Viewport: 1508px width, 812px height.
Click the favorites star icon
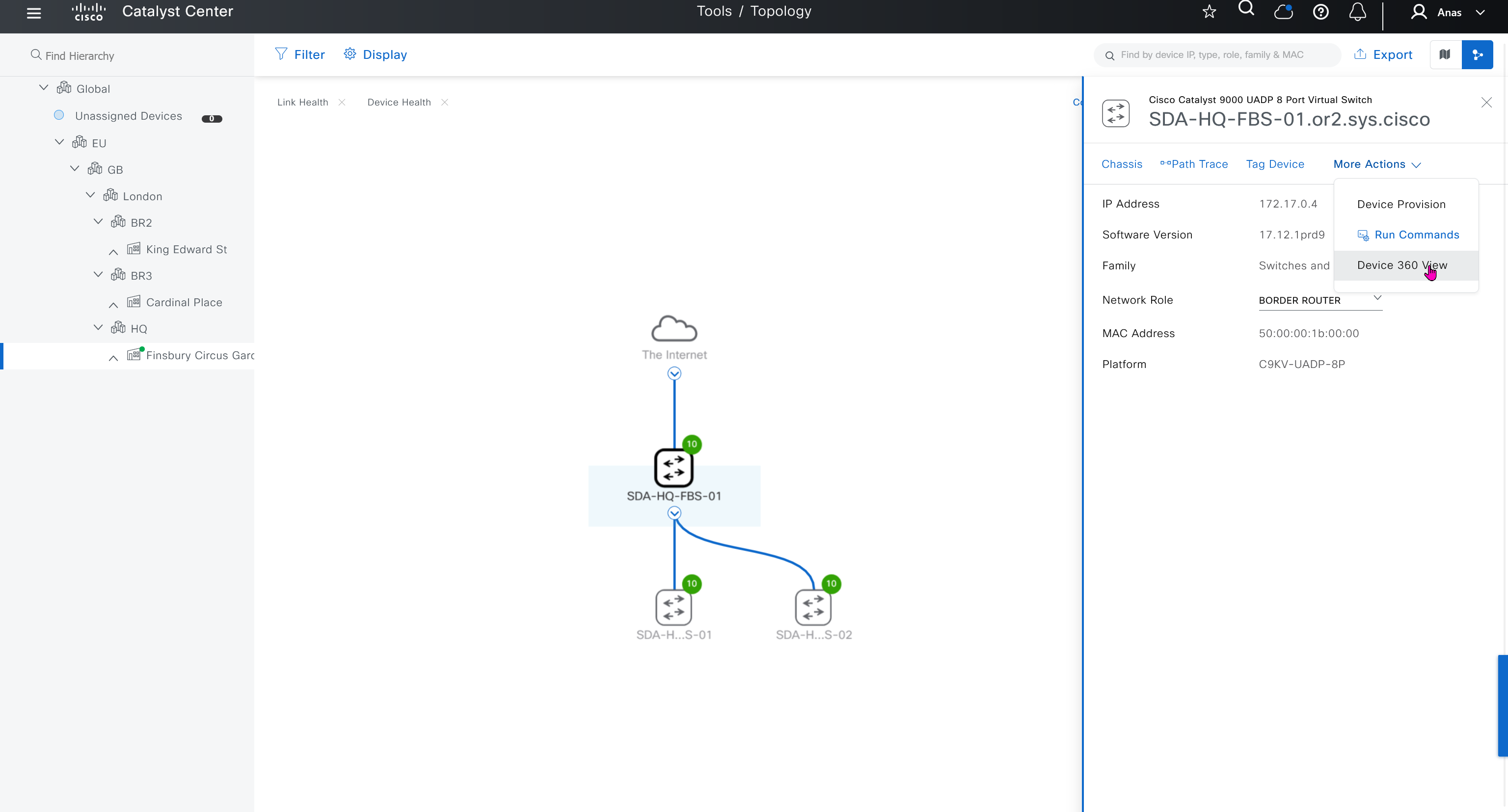pyautogui.click(x=1209, y=12)
